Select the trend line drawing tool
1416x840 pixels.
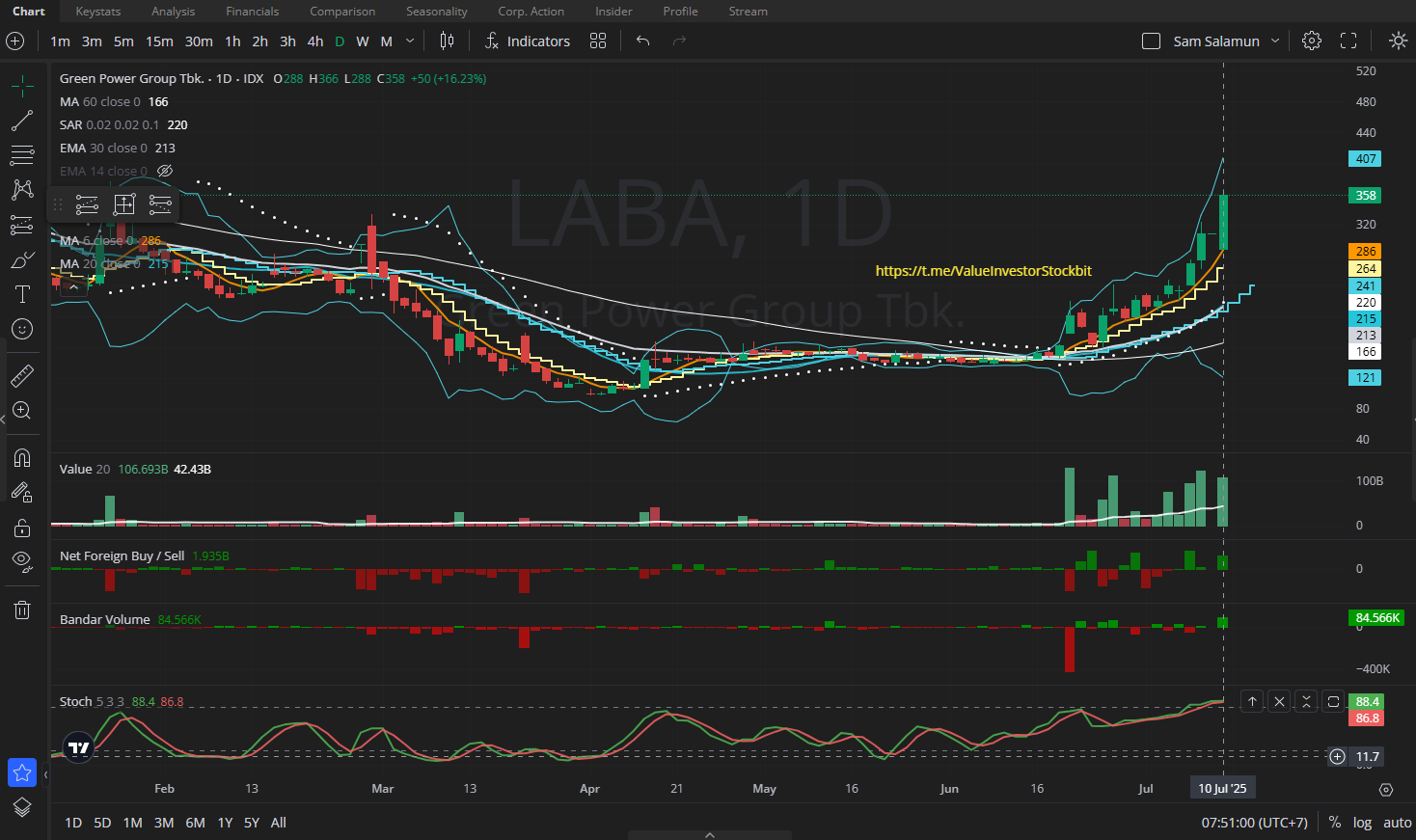click(22, 121)
